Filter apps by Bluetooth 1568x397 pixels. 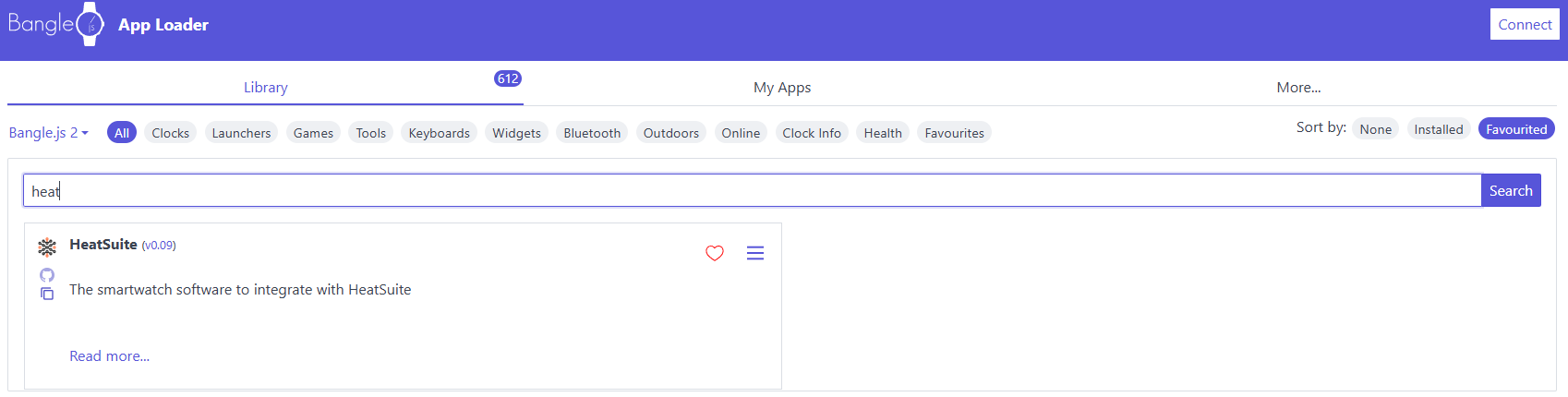pos(592,133)
